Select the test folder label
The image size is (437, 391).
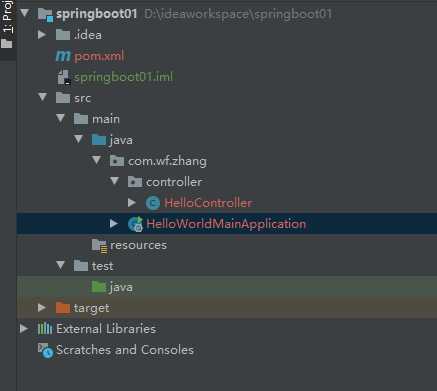[x=102, y=266]
